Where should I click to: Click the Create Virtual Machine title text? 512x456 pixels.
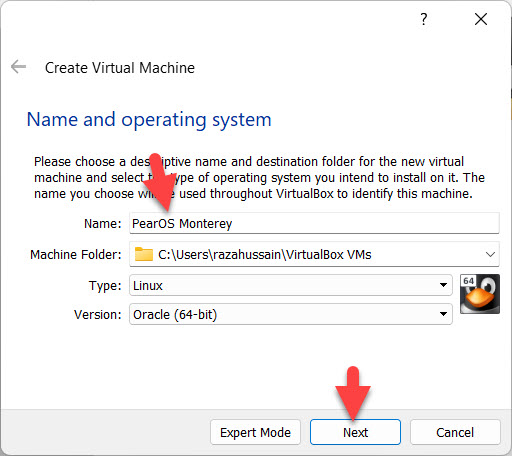coord(120,68)
